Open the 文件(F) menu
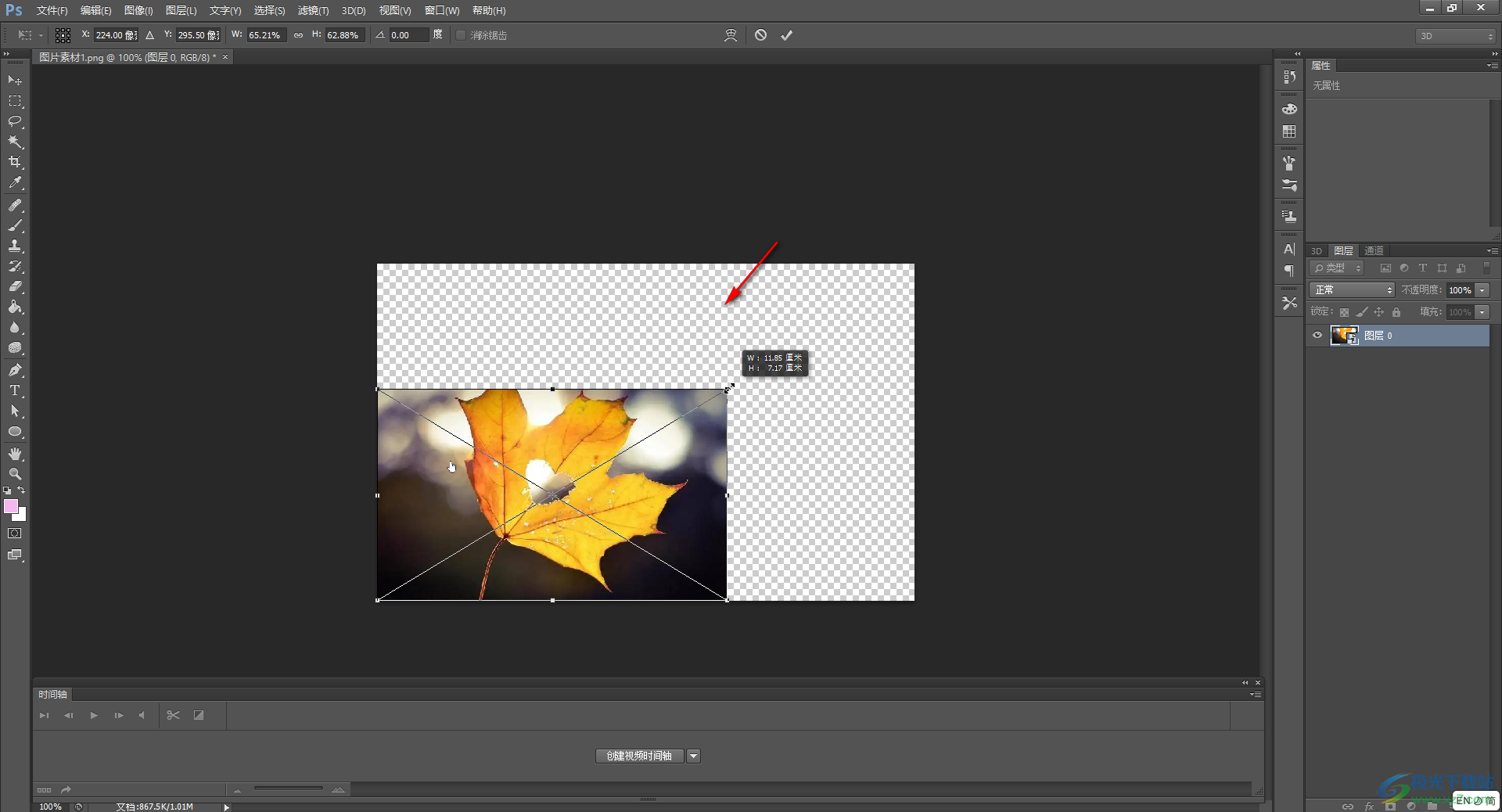1502x812 pixels. [x=52, y=11]
